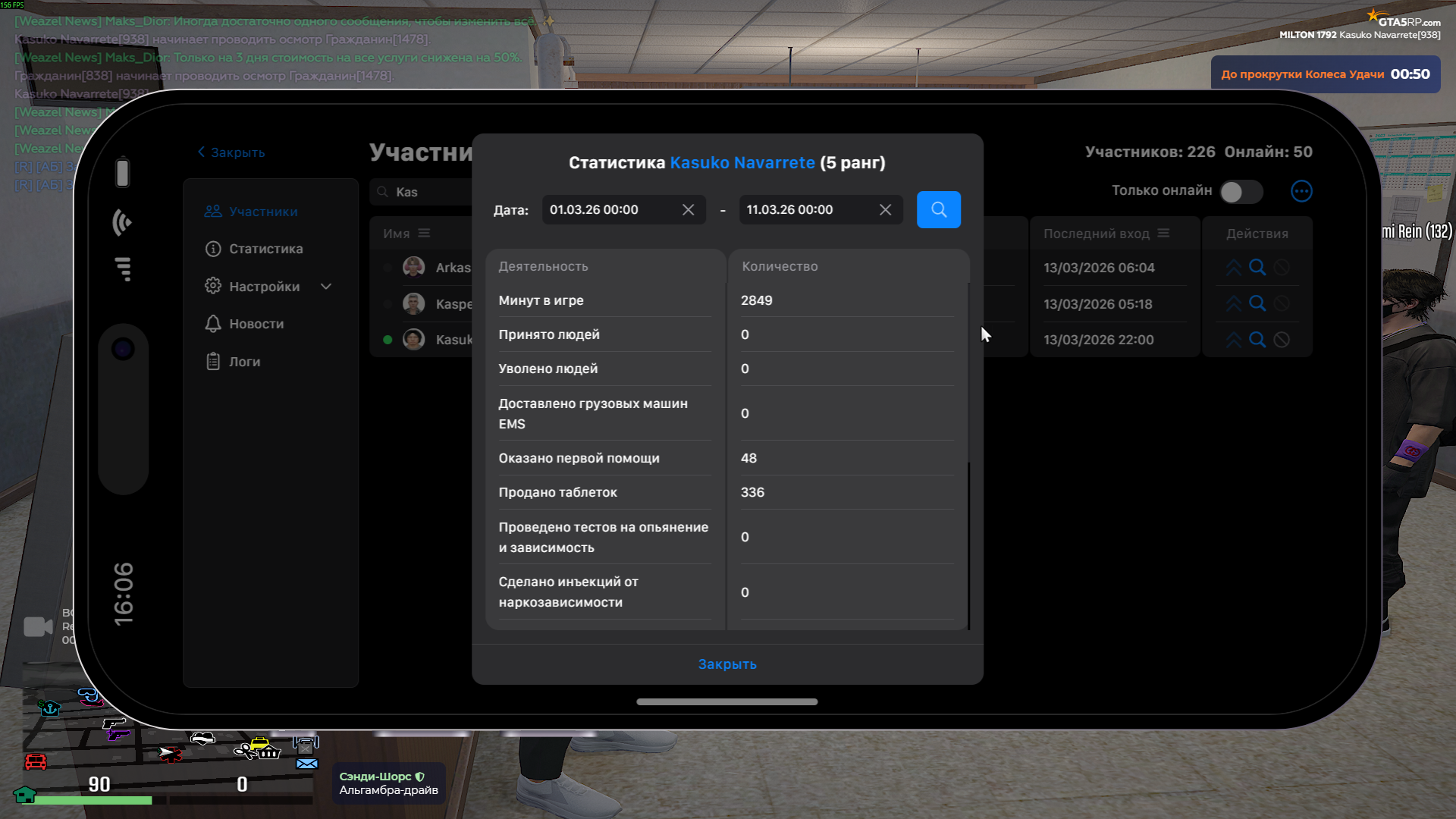Screen dimensions: 1456x819
Task: Sort by the Имя column filter icon
Action: coord(424,234)
